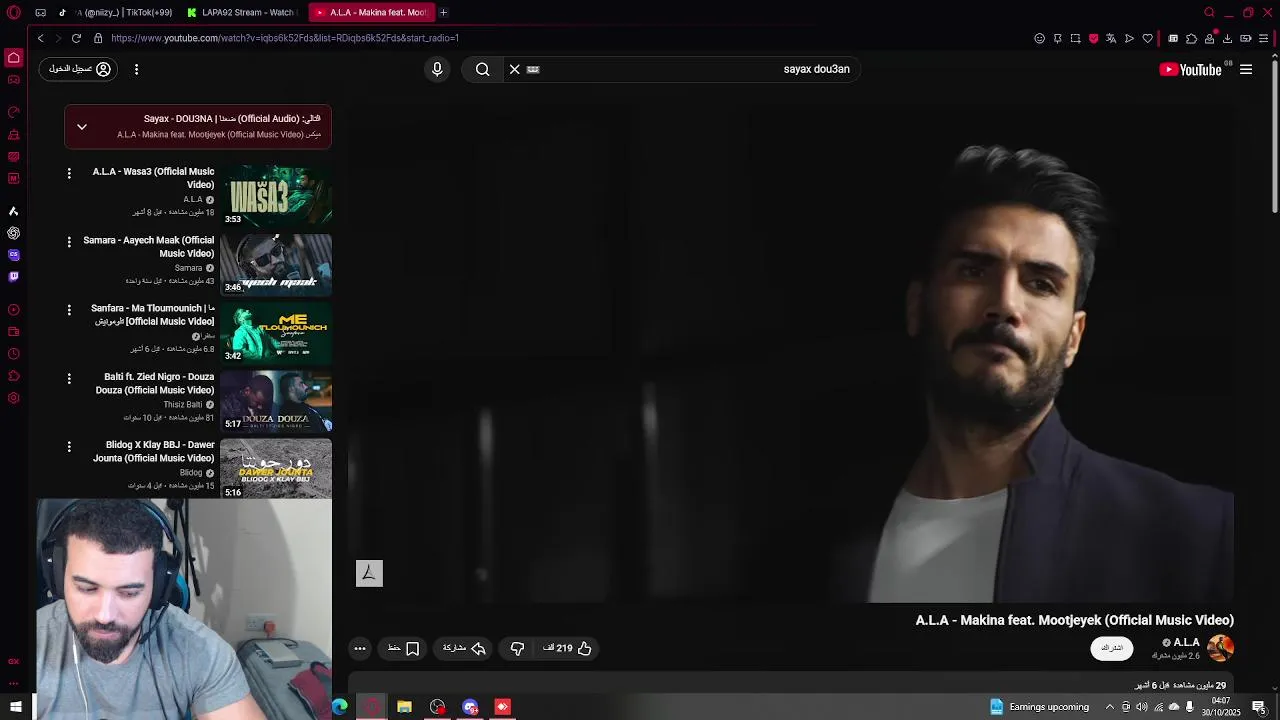This screenshot has width=1280, height=720.
Task: Open the A.L.A - Wasa3 video thumbnail
Action: [276, 195]
